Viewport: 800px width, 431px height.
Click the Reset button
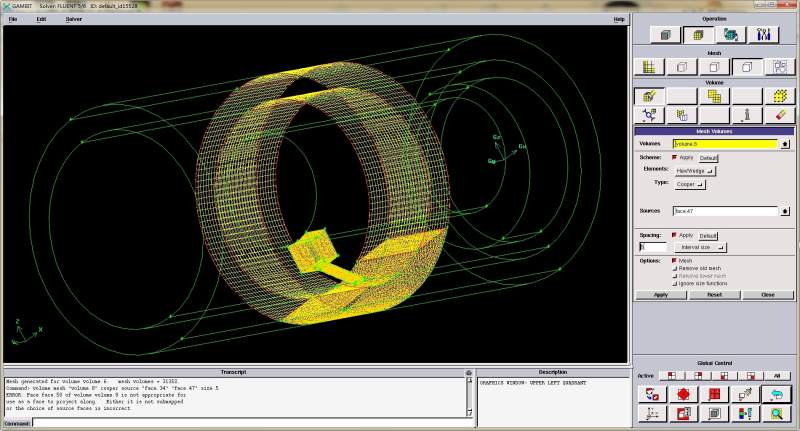[x=714, y=295]
